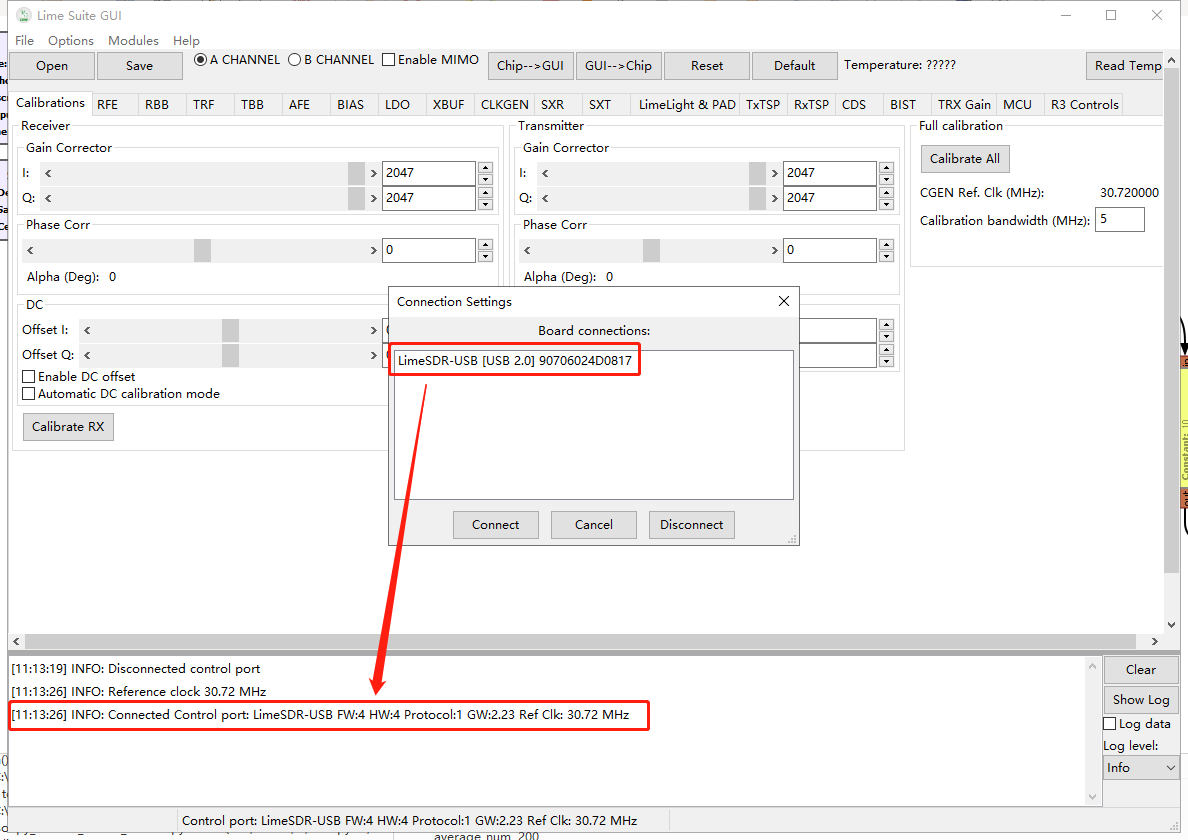Click horizontal scrollbar right arrow
Image resolution: width=1188 pixels, height=840 pixels.
click(1154, 641)
